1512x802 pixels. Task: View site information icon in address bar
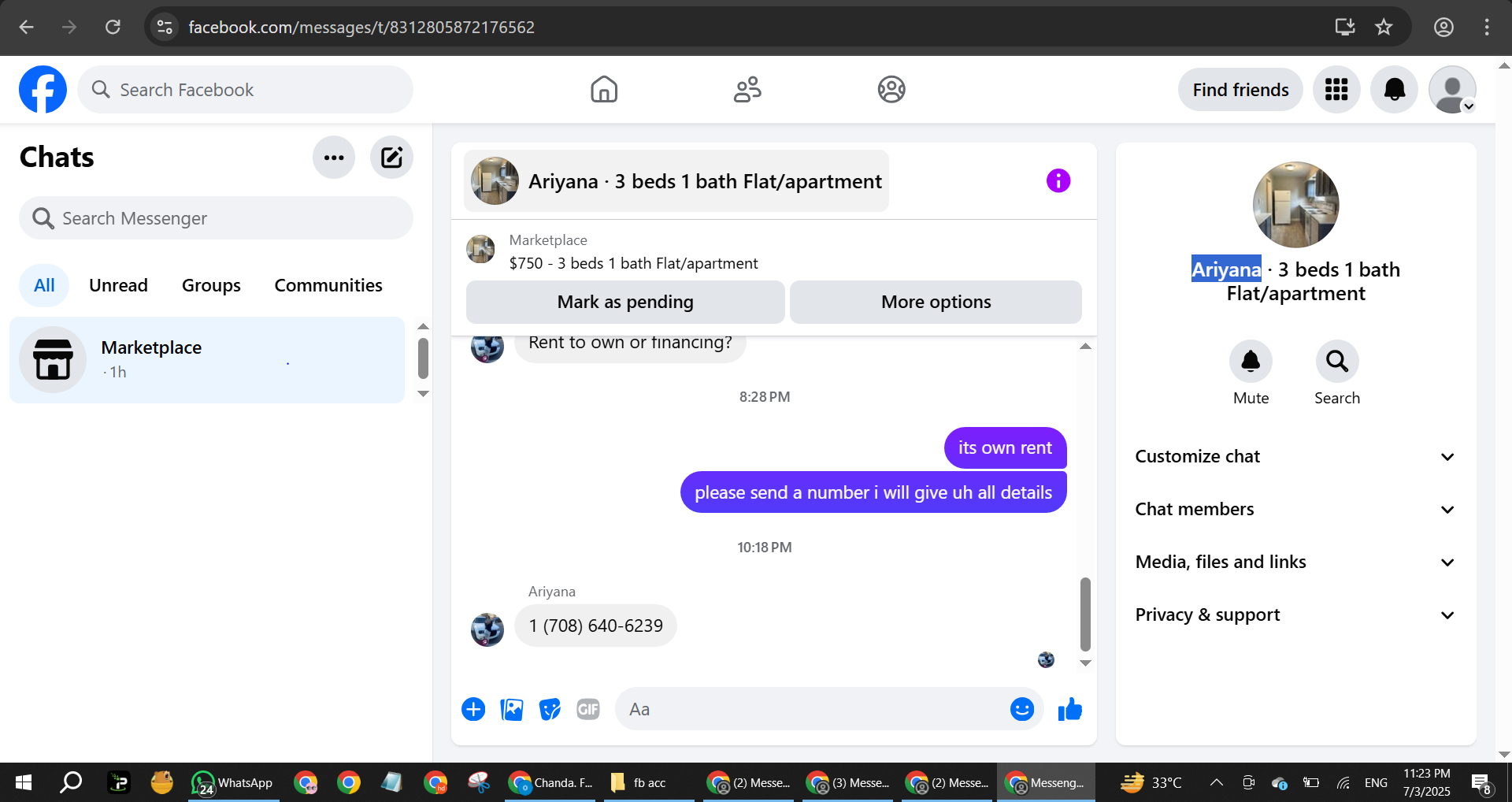click(165, 27)
